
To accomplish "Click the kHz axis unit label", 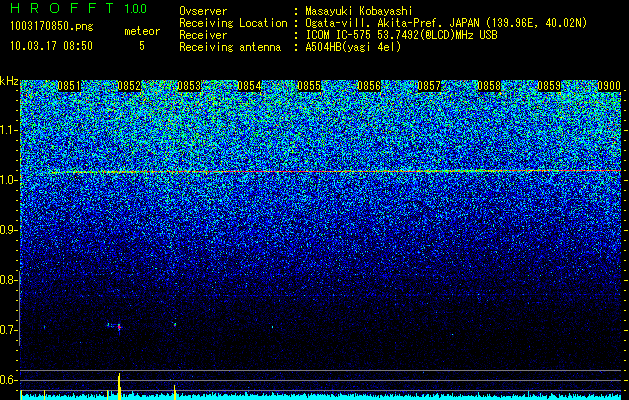I will coord(9,81).
